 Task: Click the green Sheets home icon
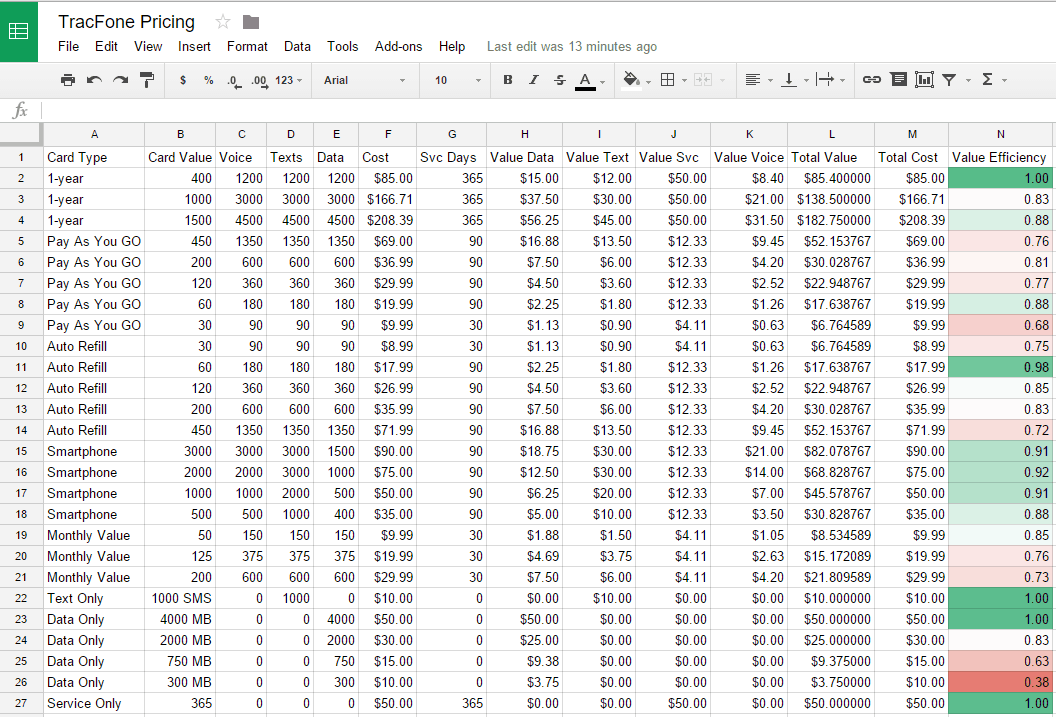tap(18, 31)
